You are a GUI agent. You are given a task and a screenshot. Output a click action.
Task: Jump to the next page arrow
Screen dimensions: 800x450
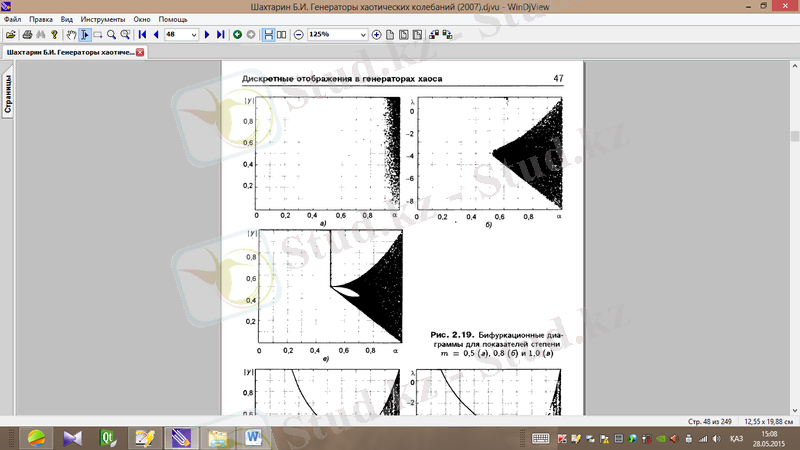tap(207, 35)
